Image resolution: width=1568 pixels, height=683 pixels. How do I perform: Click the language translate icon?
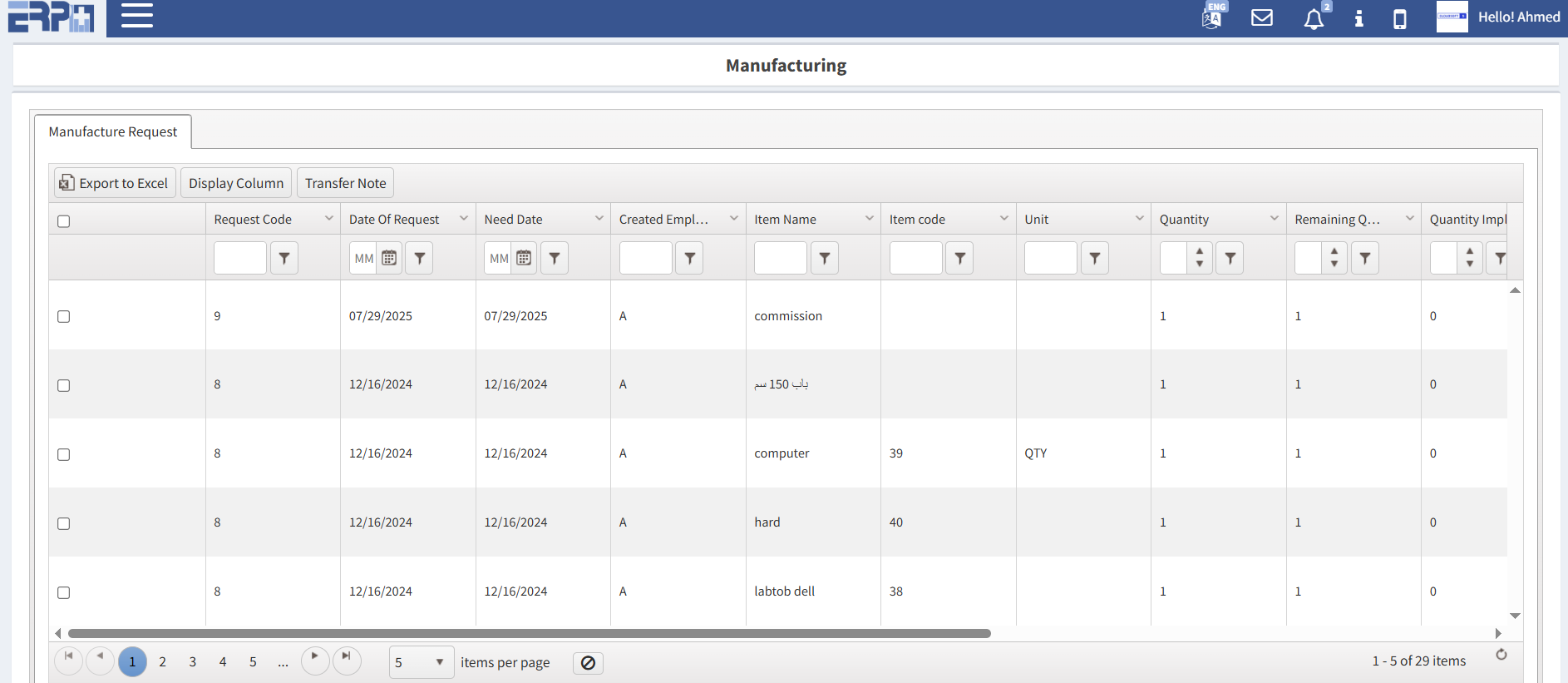point(1212,17)
